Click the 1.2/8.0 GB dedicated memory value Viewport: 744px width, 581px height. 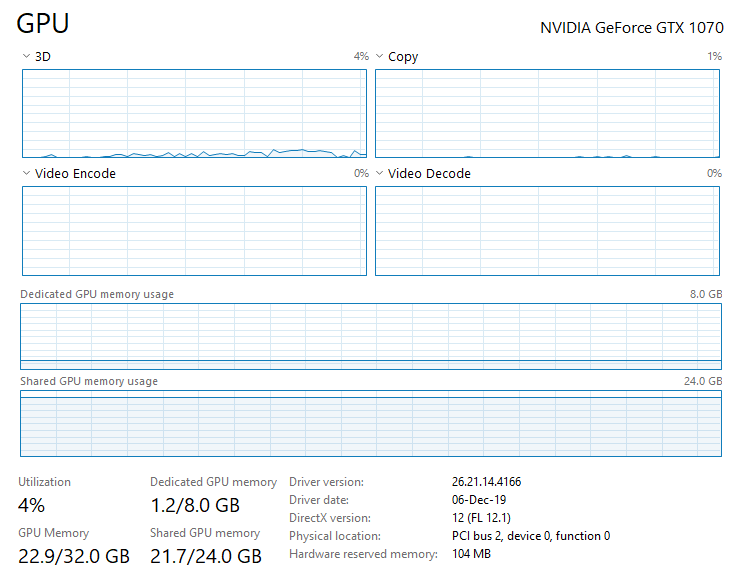(195, 505)
